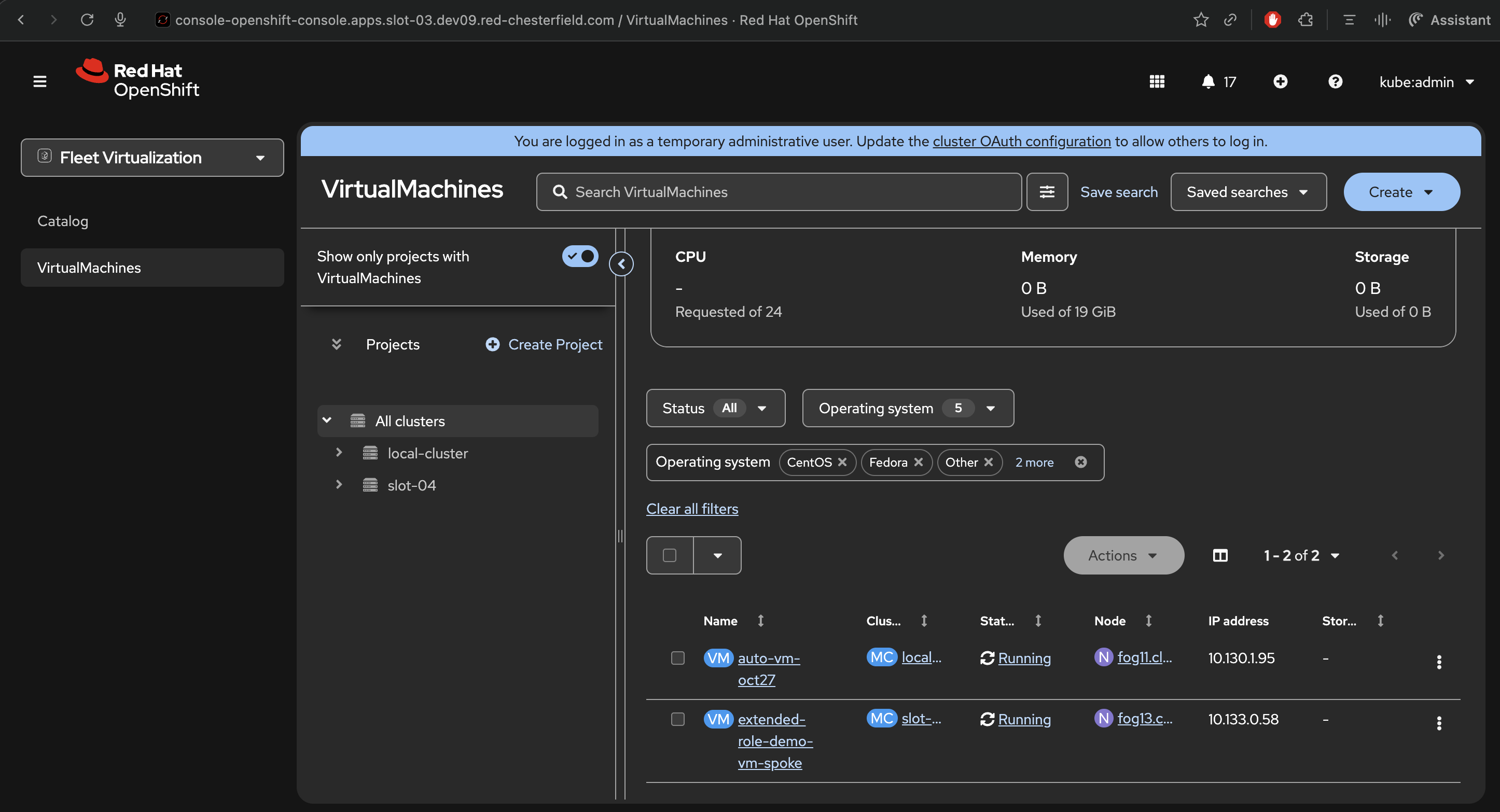Screen dimensions: 1500x812
Task: Toggle the hamburger navigation menu
Action: (x=39, y=82)
